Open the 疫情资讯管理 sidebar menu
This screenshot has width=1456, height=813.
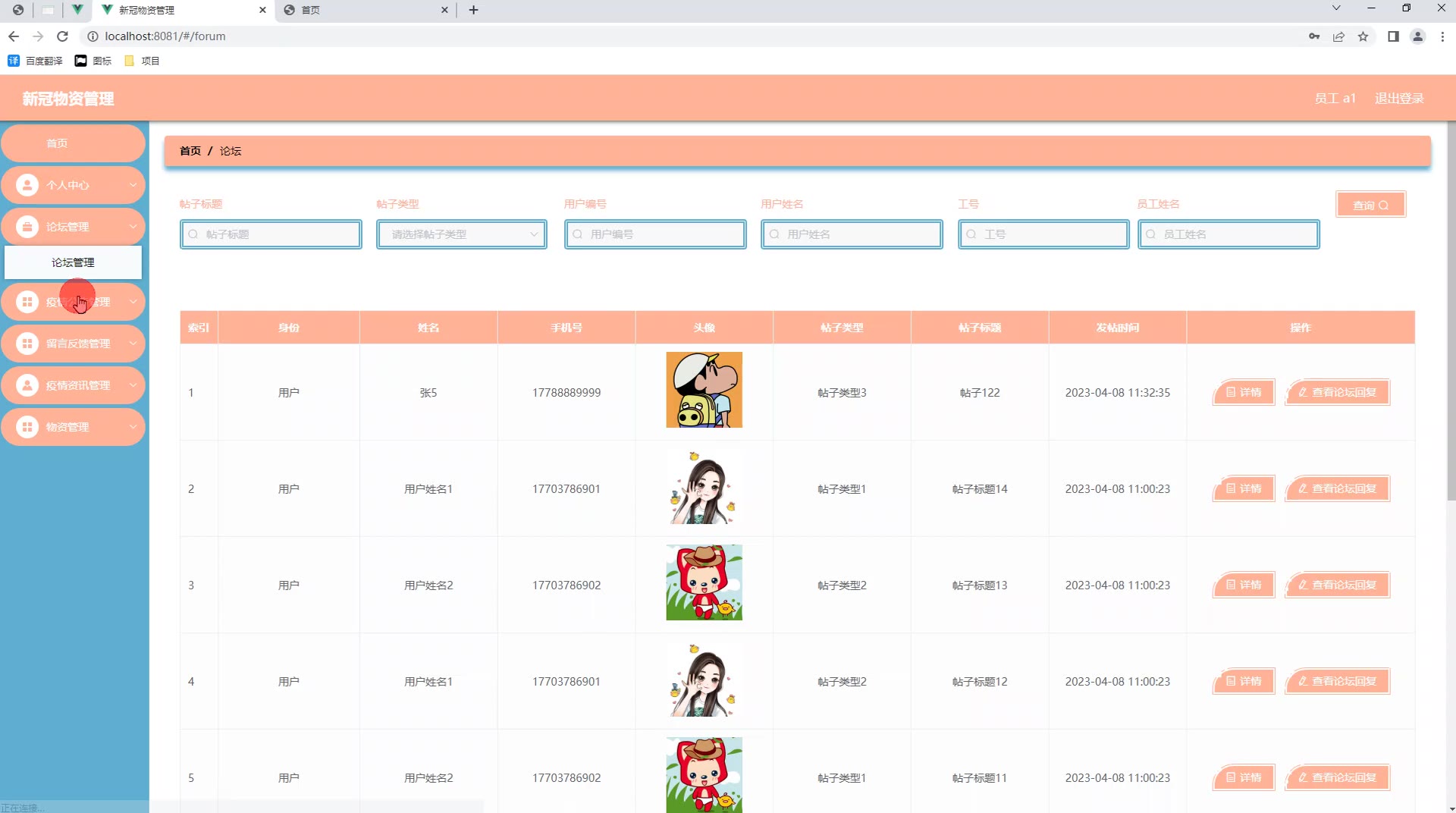[x=74, y=385]
